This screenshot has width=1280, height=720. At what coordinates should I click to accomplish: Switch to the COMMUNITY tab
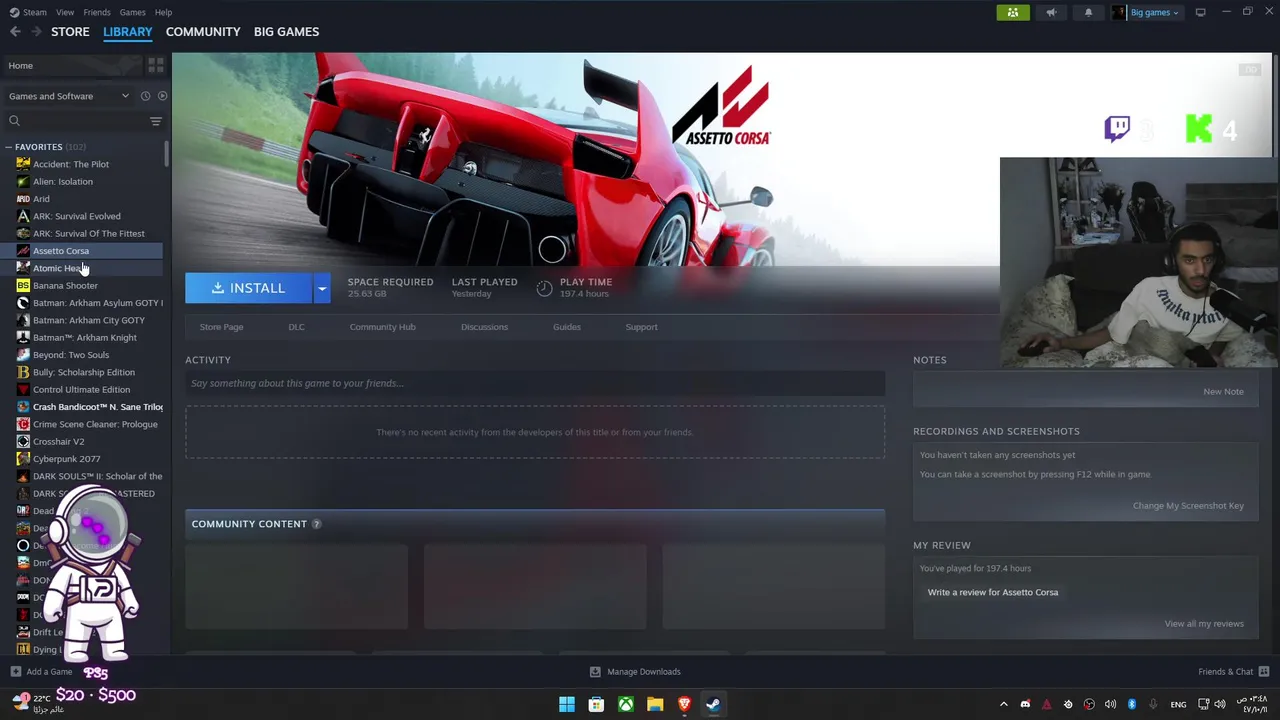[203, 32]
